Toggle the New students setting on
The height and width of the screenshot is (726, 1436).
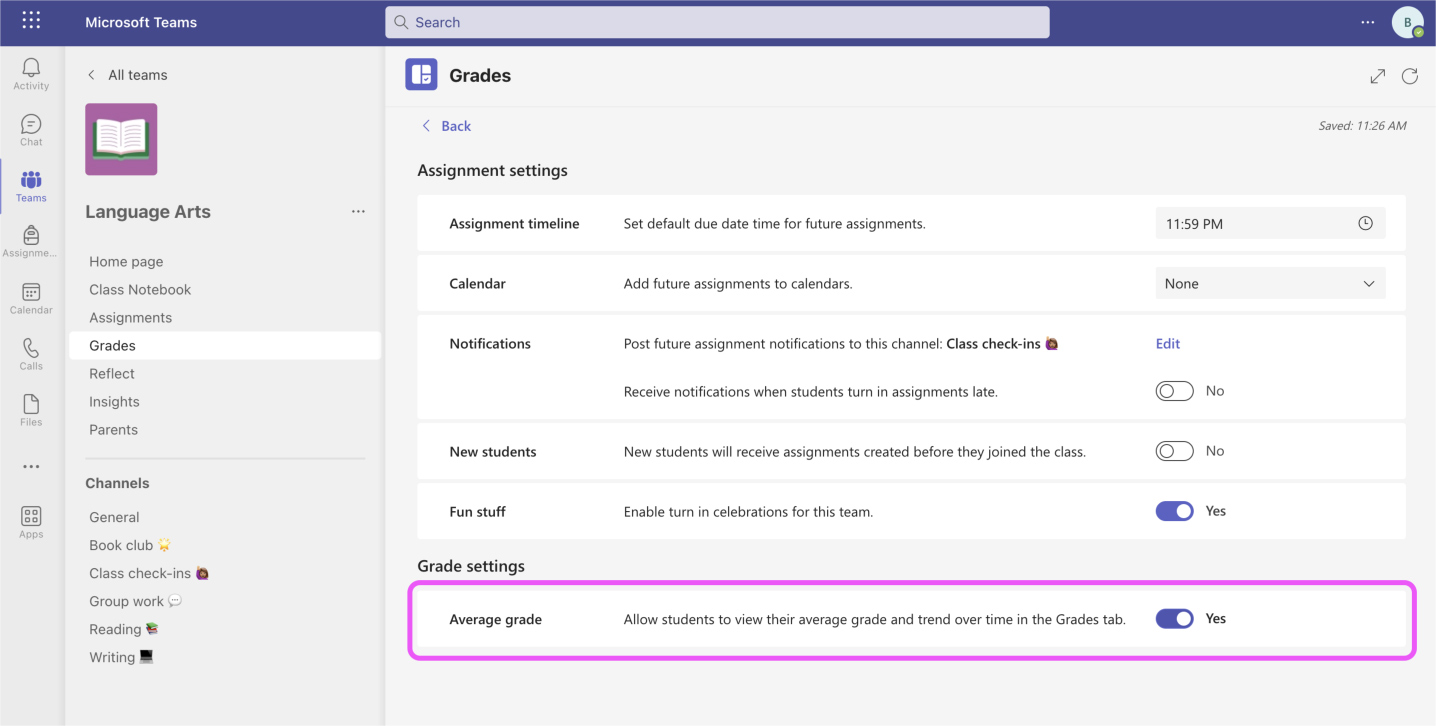(x=1174, y=451)
